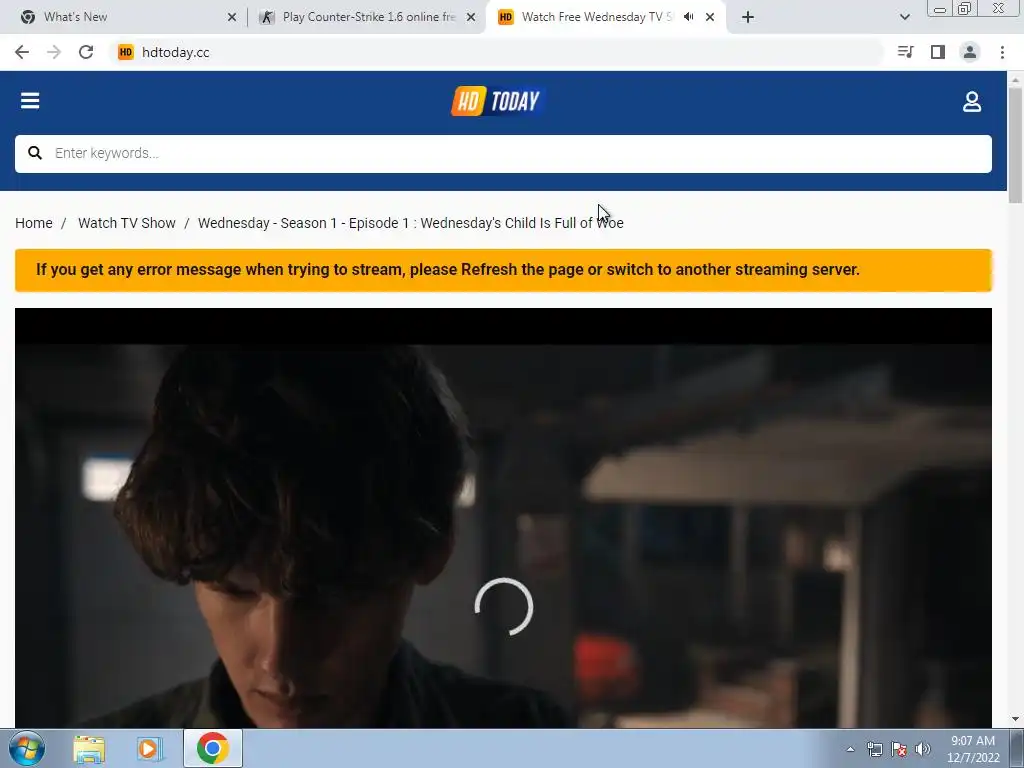Click the scrollbar up arrow
1024x768 pixels.
click(x=1016, y=79)
